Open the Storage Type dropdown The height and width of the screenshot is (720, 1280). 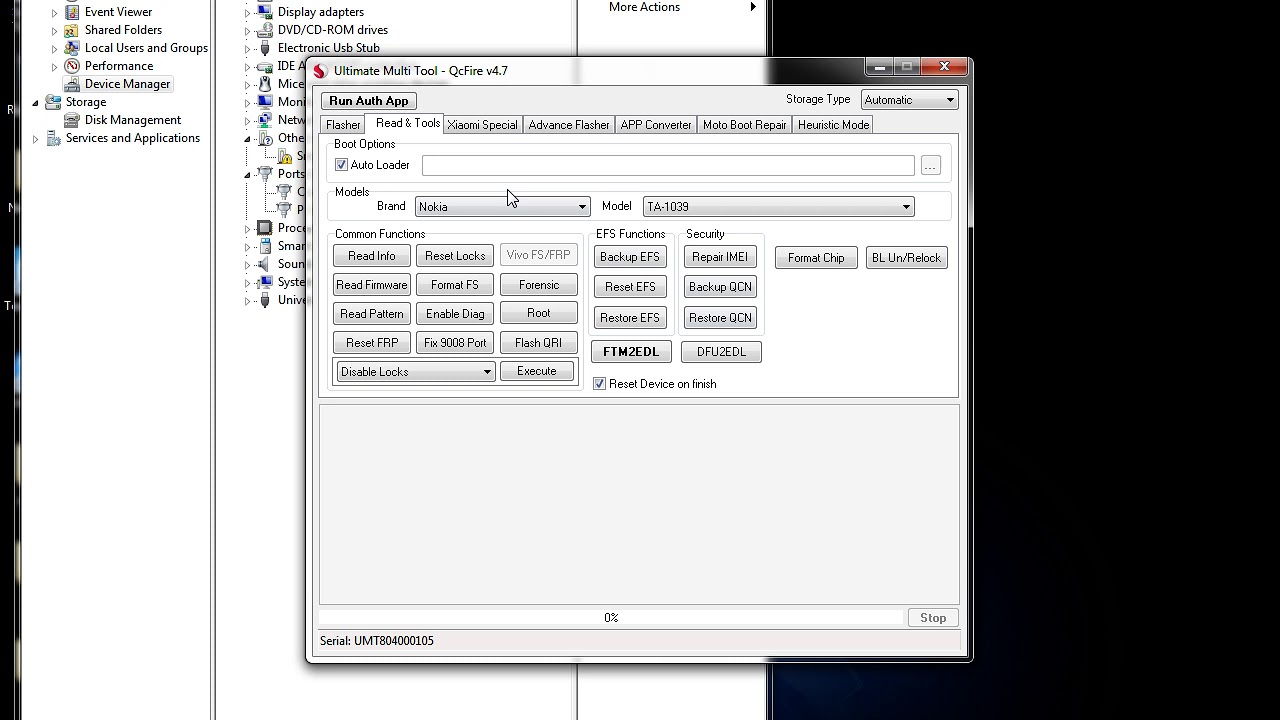(x=909, y=100)
